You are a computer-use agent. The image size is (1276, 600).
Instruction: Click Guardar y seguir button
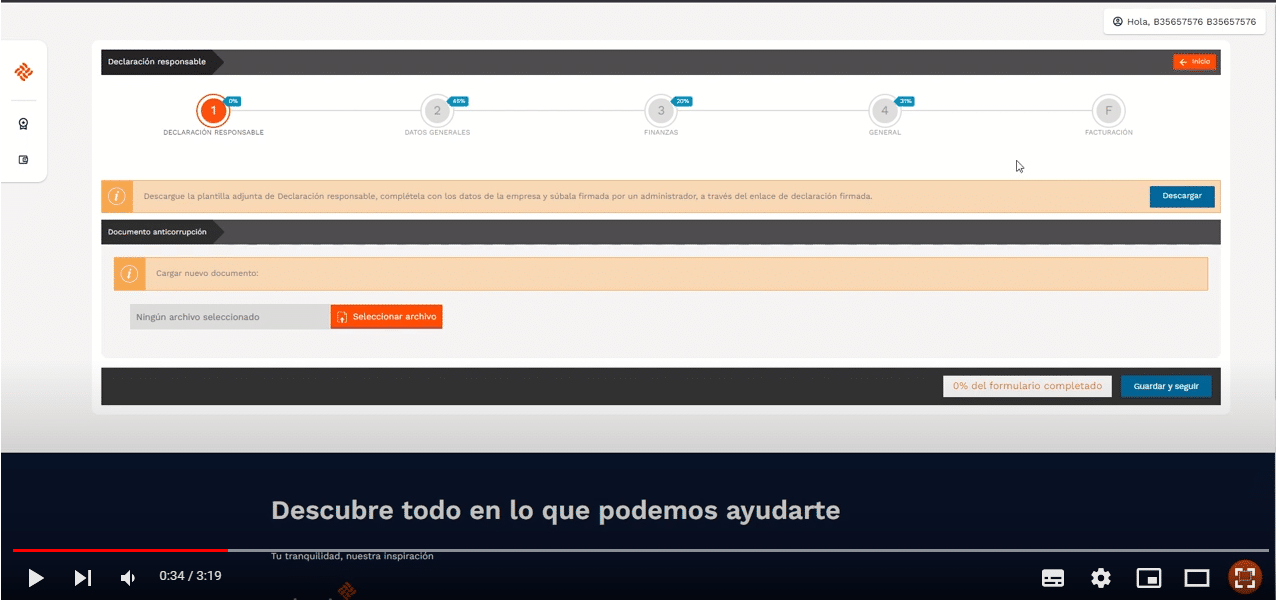[x=1166, y=386]
